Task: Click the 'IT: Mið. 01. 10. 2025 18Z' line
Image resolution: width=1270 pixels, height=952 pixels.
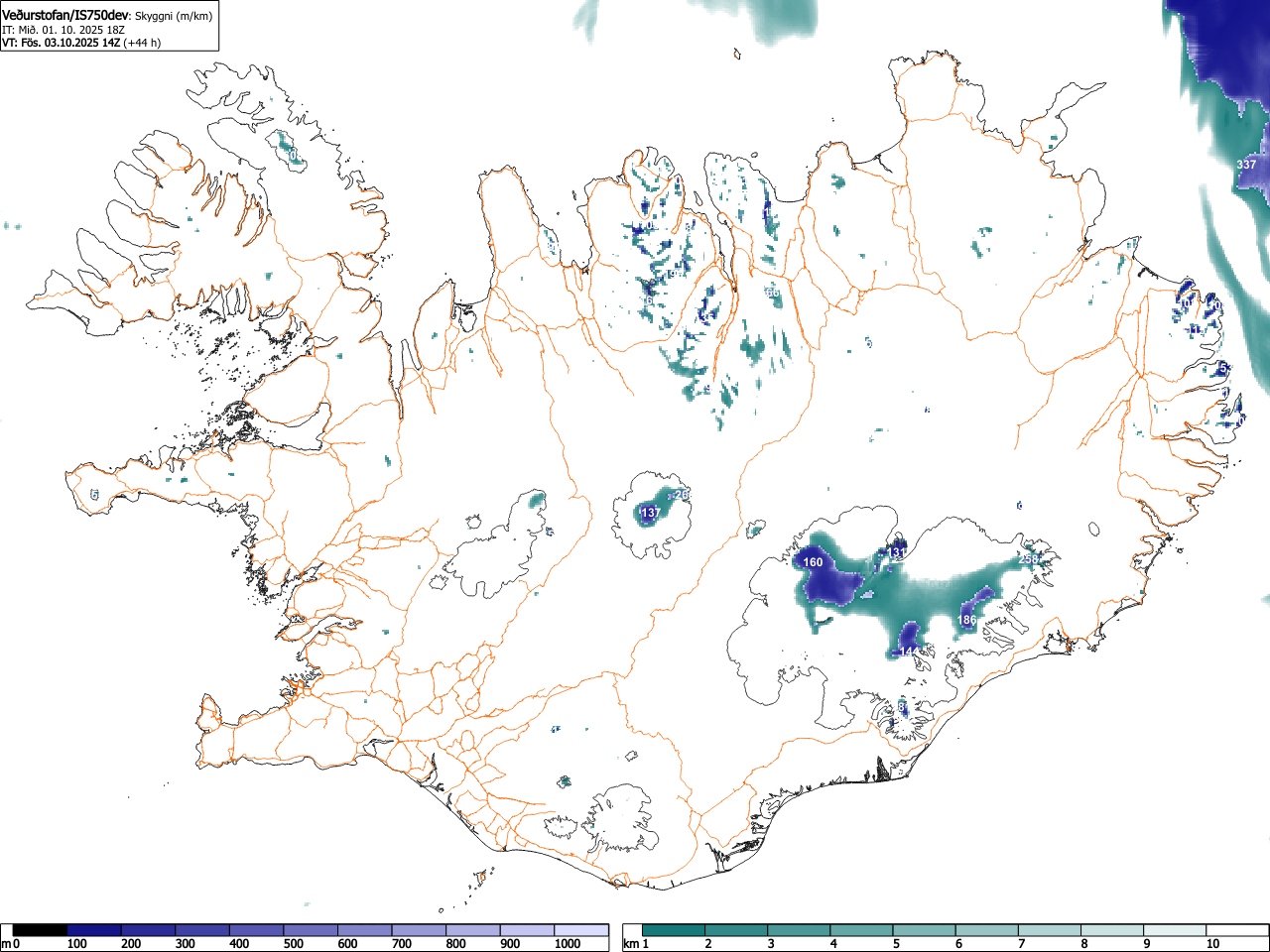Action: click(x=63, y=31)
